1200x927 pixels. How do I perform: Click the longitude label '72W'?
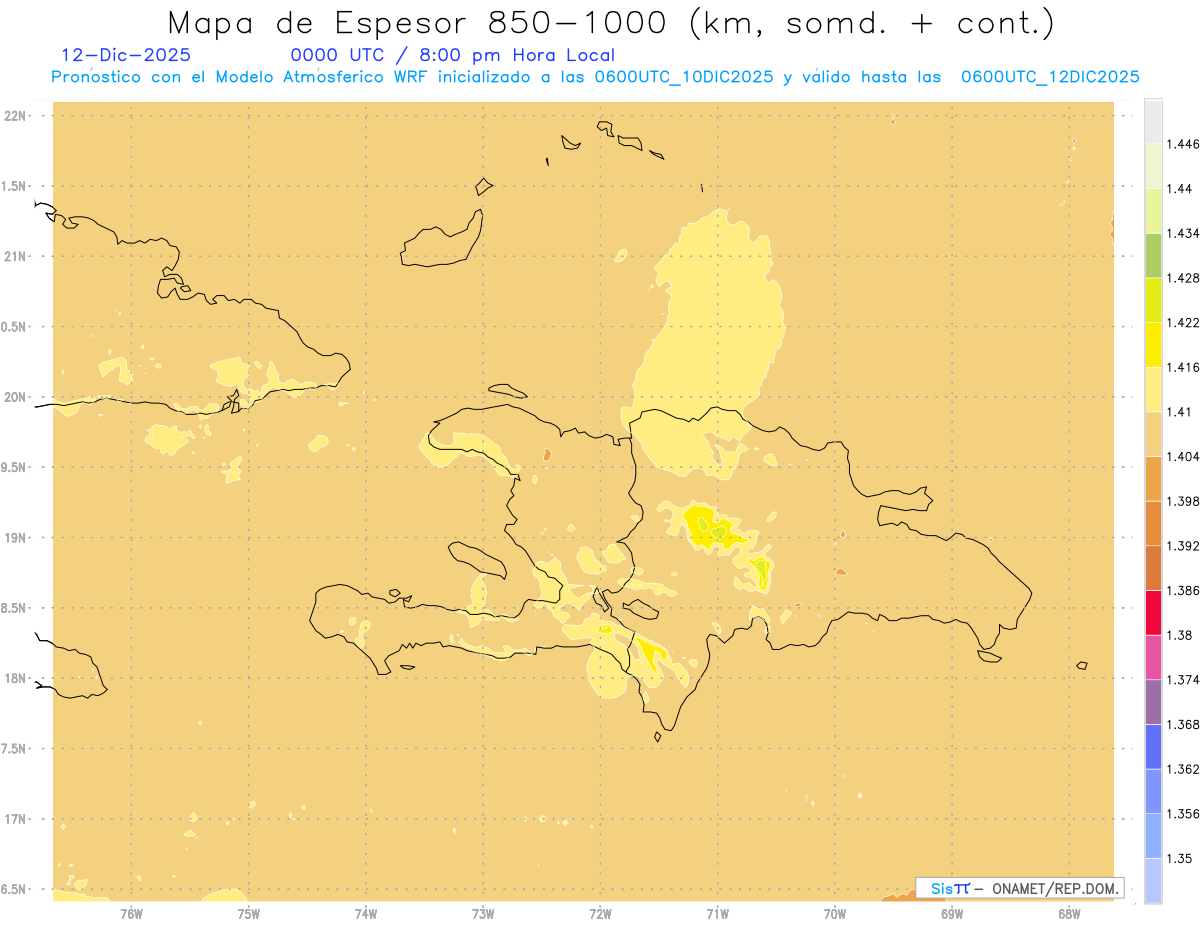pos(600,913)
